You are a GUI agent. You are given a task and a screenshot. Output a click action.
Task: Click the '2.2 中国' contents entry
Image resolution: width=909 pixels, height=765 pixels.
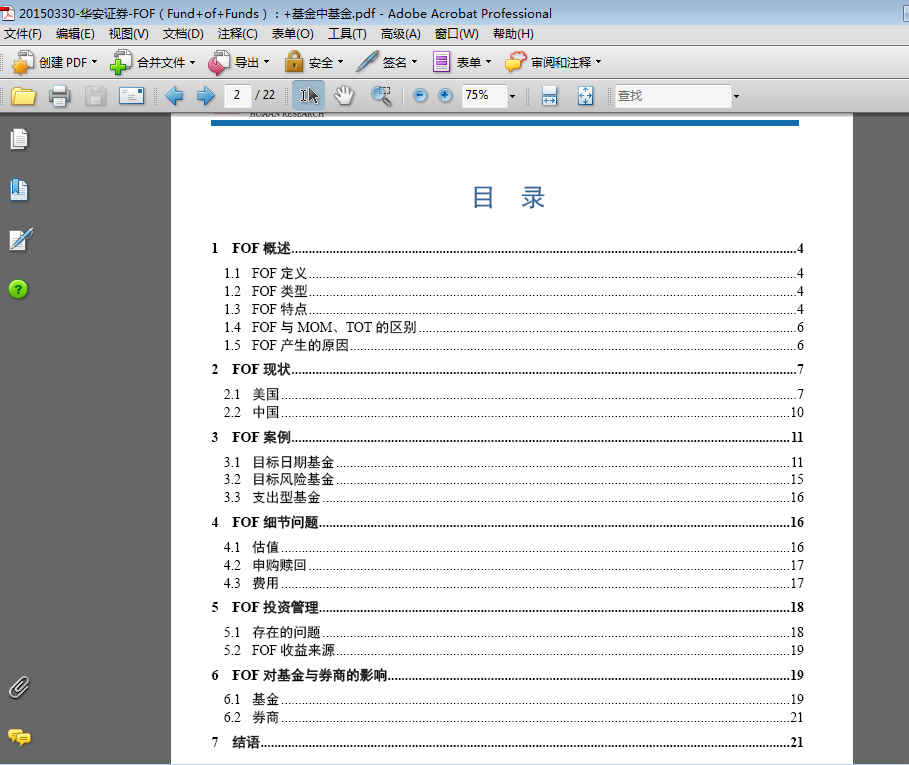(x=514, y=412)
